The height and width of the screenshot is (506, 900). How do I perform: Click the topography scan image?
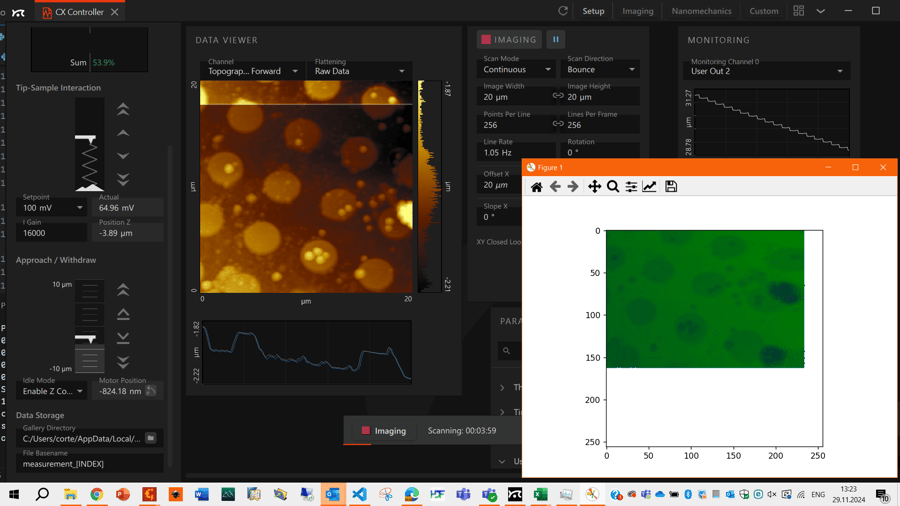(x=306, y=186)
